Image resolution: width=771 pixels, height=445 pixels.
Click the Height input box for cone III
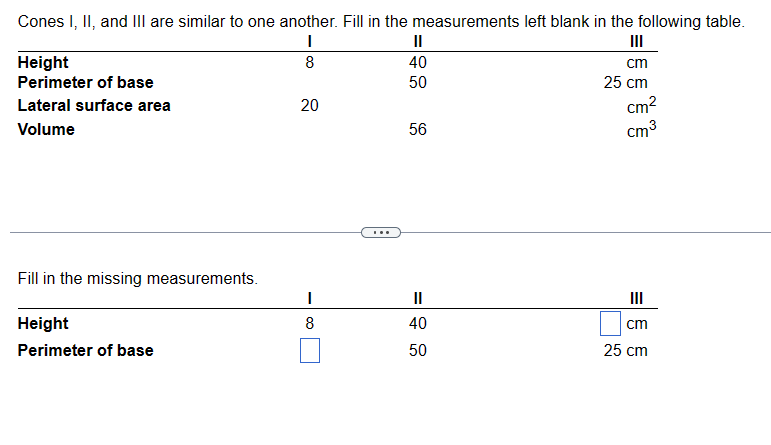coord(610,324)
